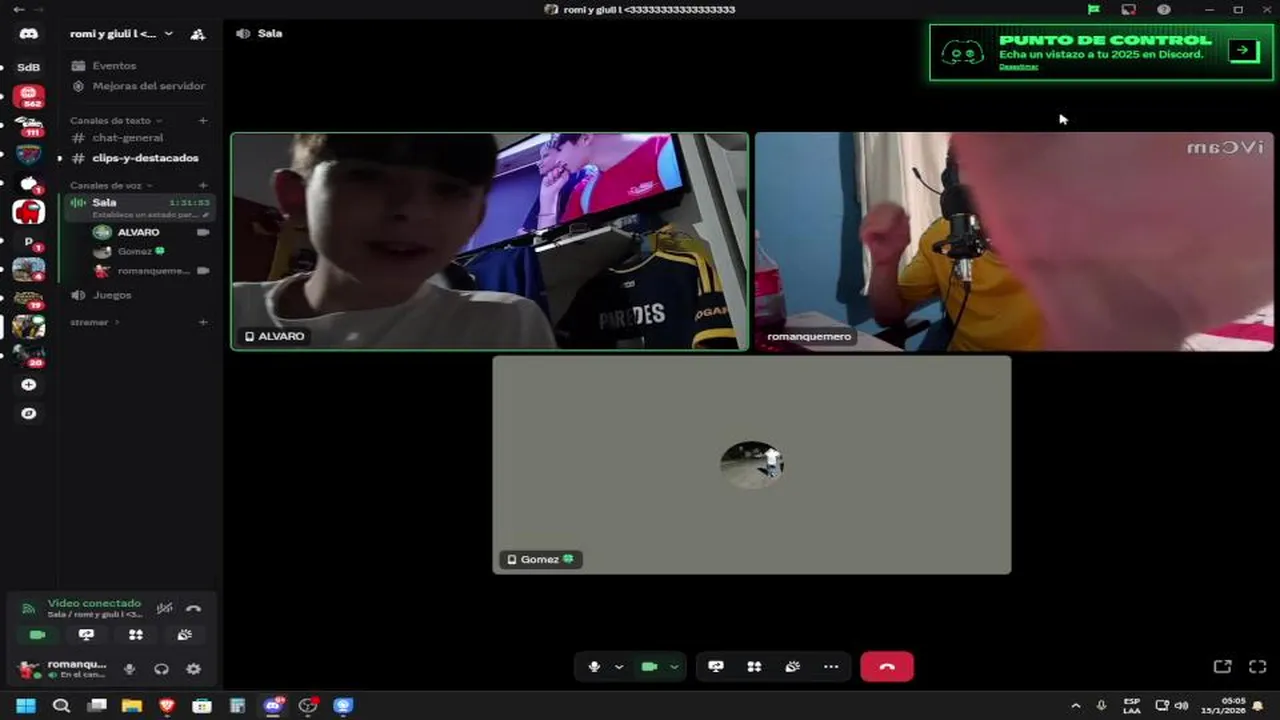Open microphone input options dropdown arrow
The image size is (1280, 720).
pos(619,667)
